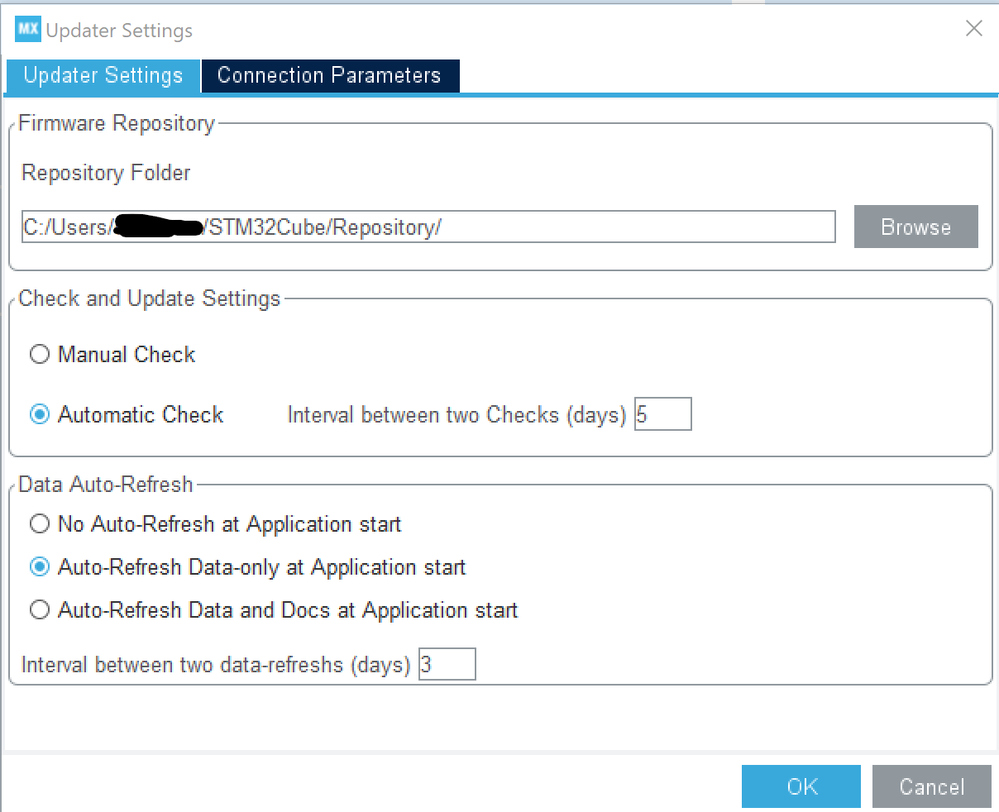Click the Repository Folder path field
This screenshot has width=999, height=812.
[x=428, y=227]
